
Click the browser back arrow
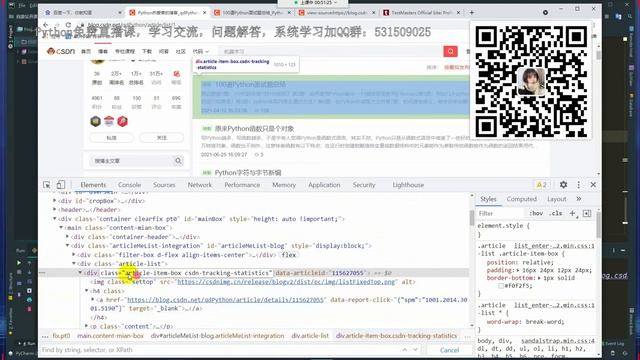(x=46, y=25)
